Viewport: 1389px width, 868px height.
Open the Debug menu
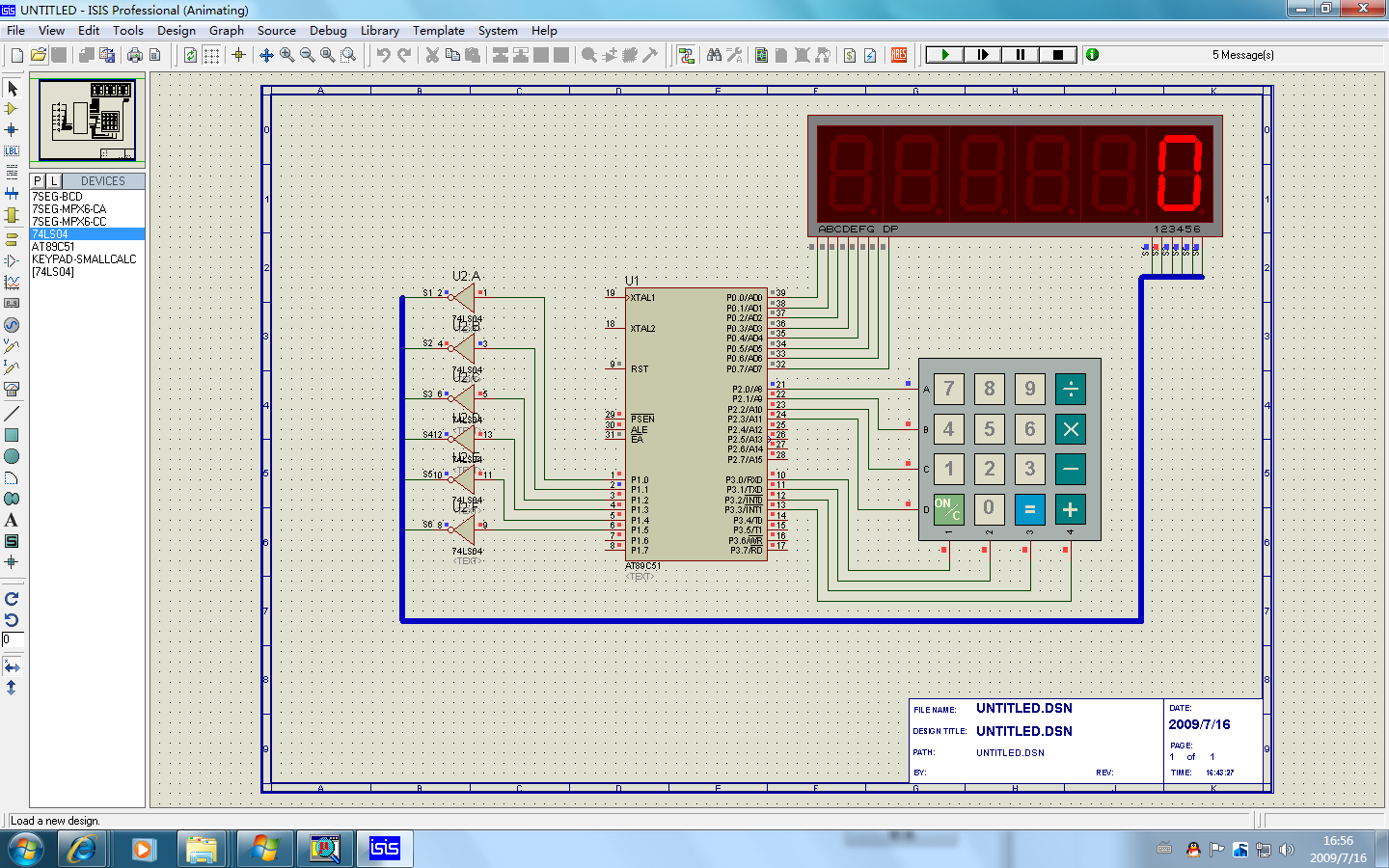coord(328,31)
